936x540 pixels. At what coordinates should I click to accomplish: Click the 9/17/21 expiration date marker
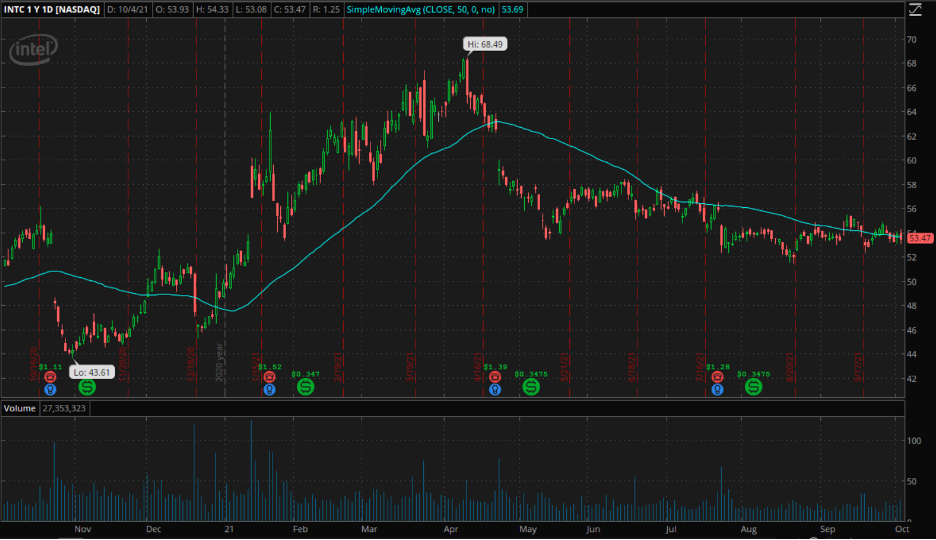[858, 368]
